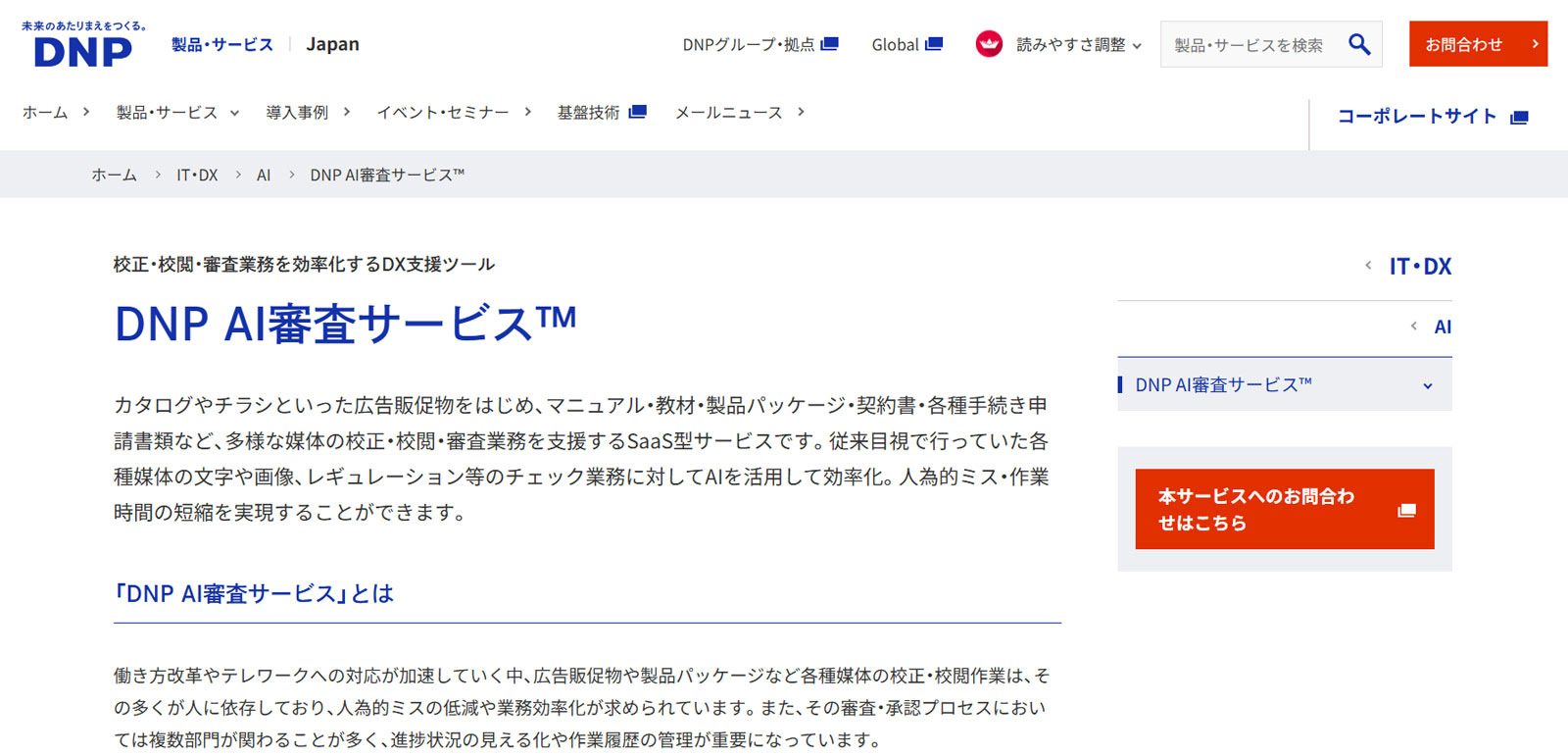
Task: Click section heading 「DNP AI審査サービス」とは
Action: point(254,593)
